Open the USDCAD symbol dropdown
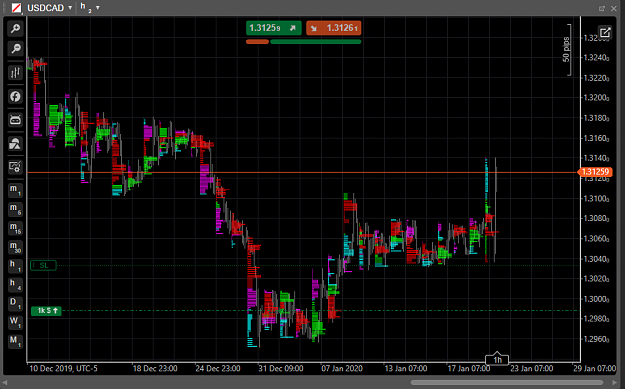 70,8
